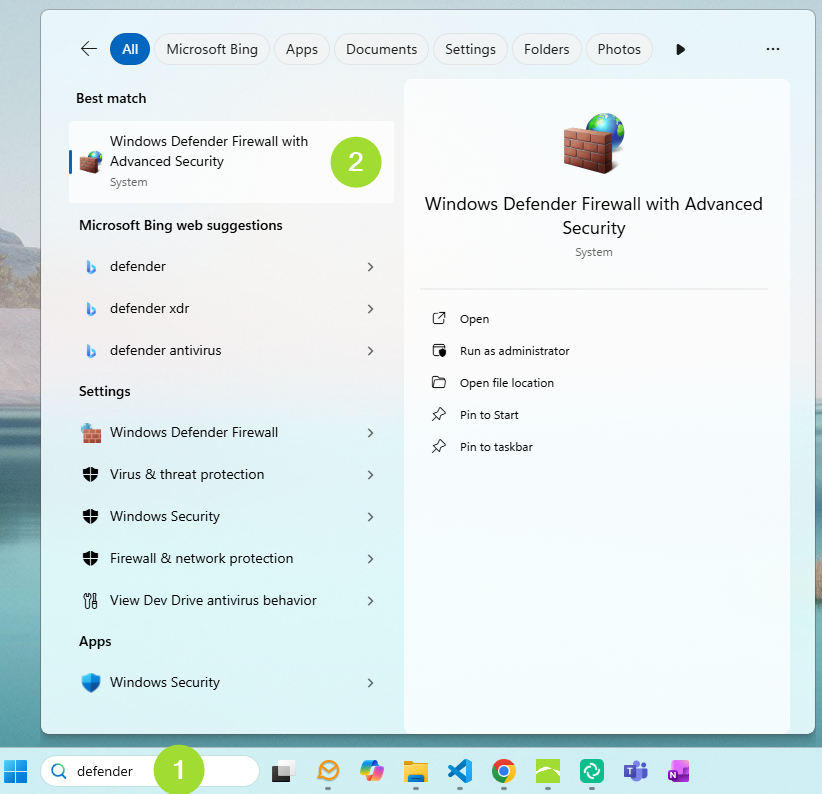Switch to the Apps filter tab

coord(301,49)
